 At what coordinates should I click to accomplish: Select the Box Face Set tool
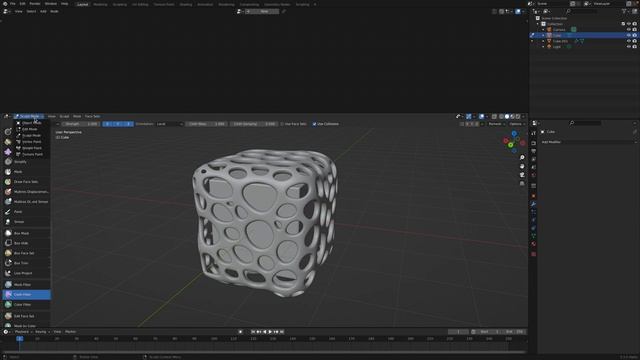(27, 253)
